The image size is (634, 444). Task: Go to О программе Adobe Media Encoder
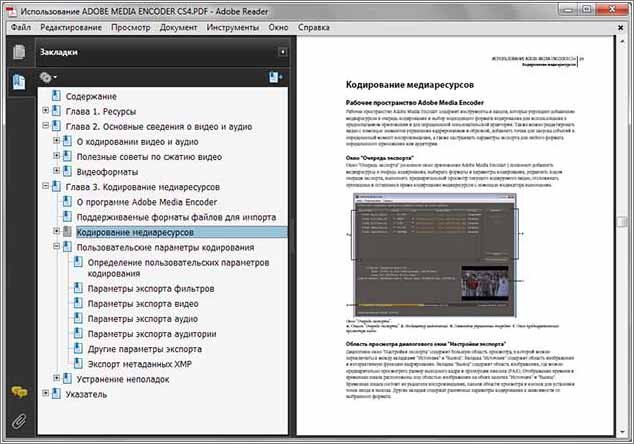tap(147, 202)
